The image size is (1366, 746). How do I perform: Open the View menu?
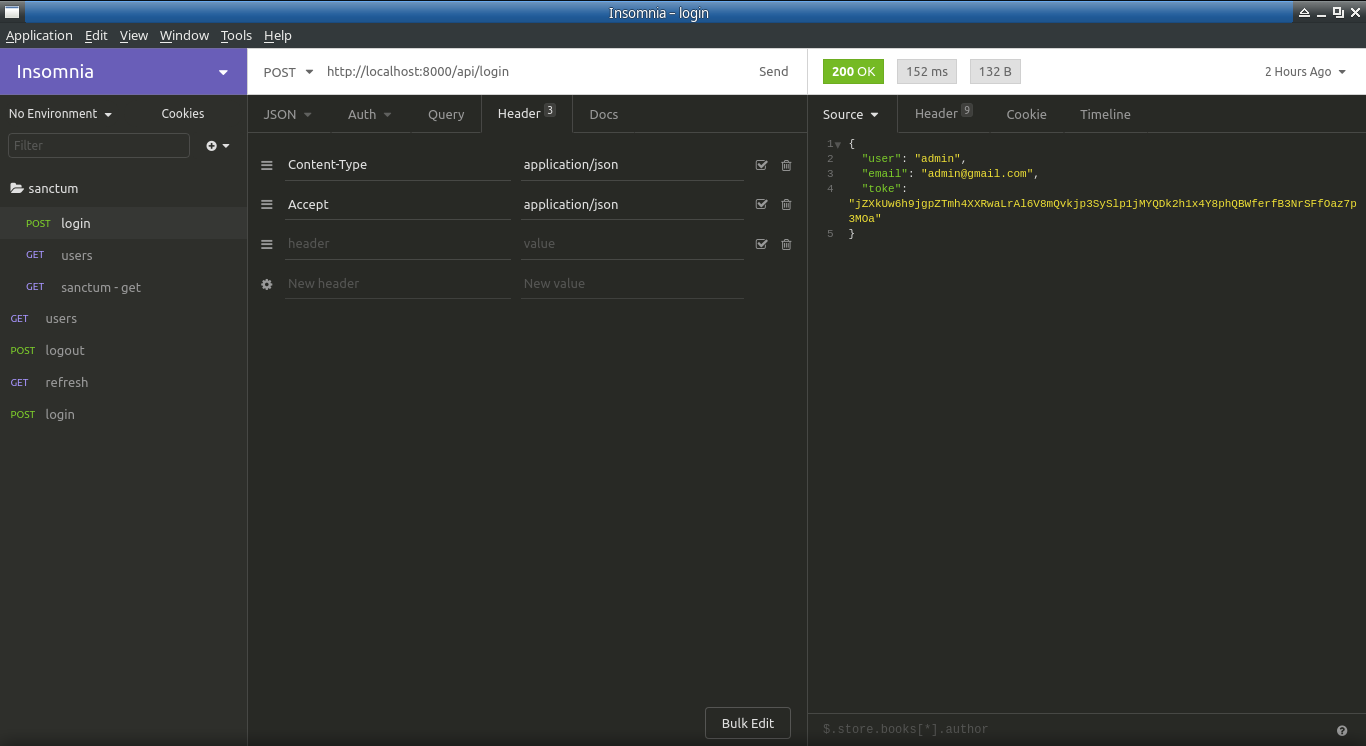coord(134,36)
